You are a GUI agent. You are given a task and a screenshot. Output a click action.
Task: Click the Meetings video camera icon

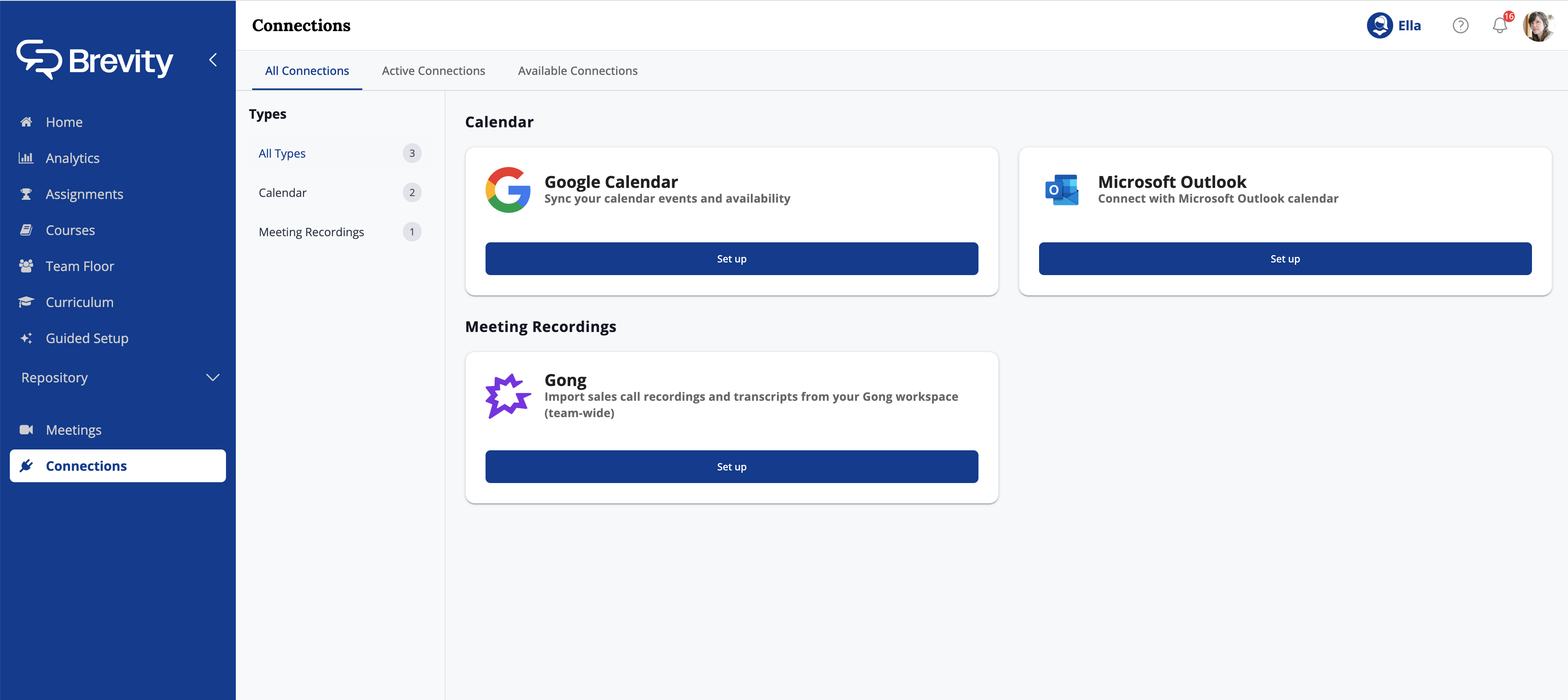click(x=25, y=430)
